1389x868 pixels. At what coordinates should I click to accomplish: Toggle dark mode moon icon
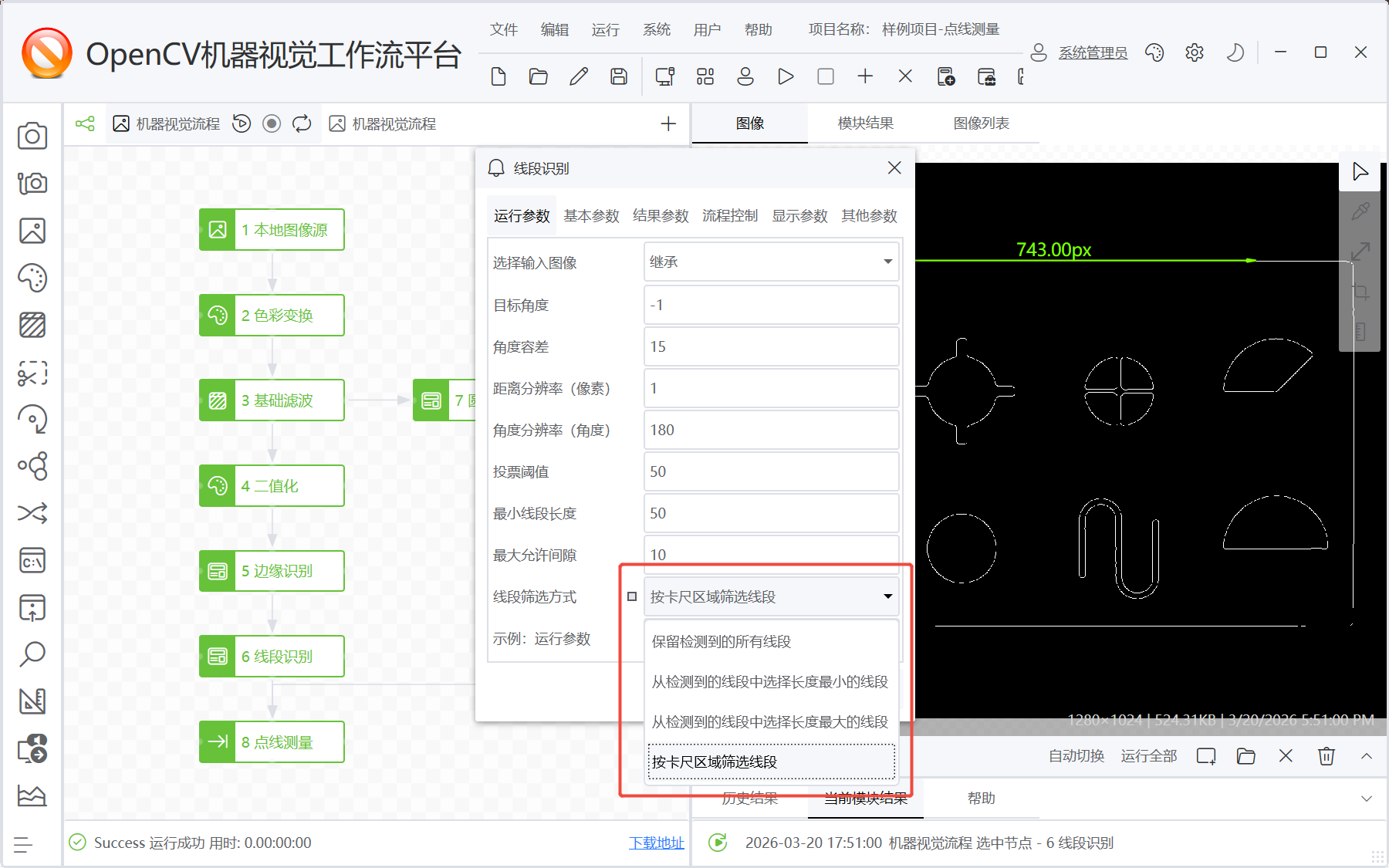pyautogui.click(x=1235, y=52)
